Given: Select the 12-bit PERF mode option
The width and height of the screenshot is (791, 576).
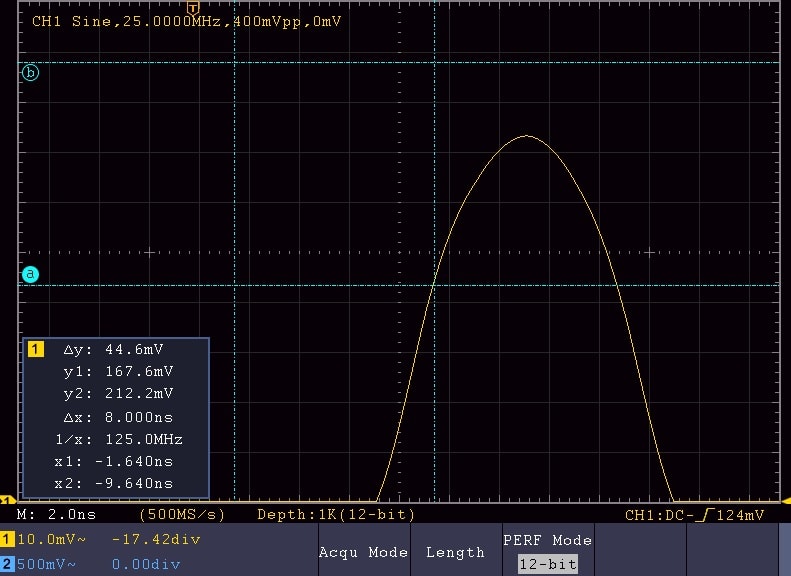Looking at the screenshot, I should click(x=548, y=564).
